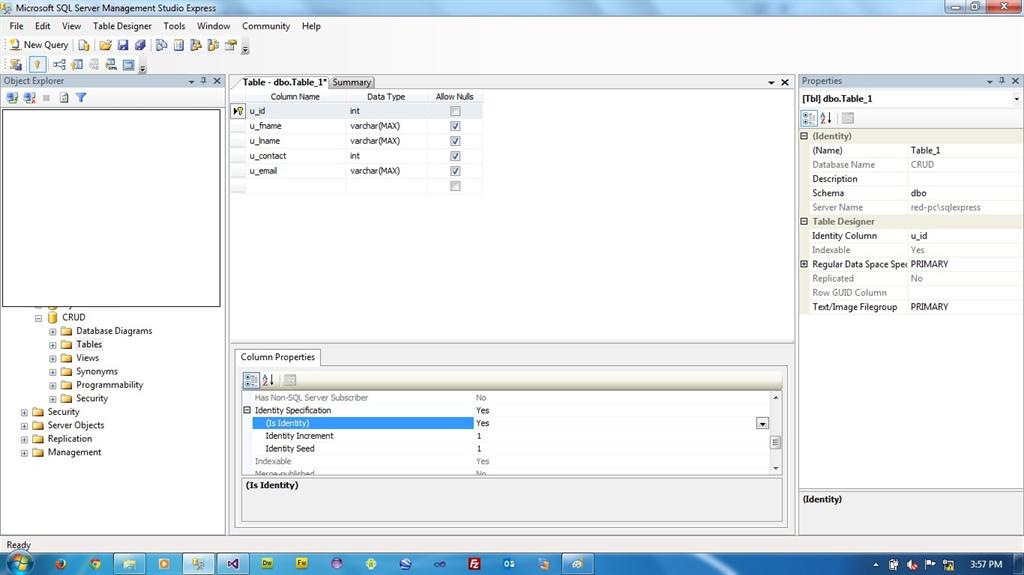This screenshot has width=1024, height=575.
Task: Click the Manage Indexes and Keys icon
Action: click(77, 64)
